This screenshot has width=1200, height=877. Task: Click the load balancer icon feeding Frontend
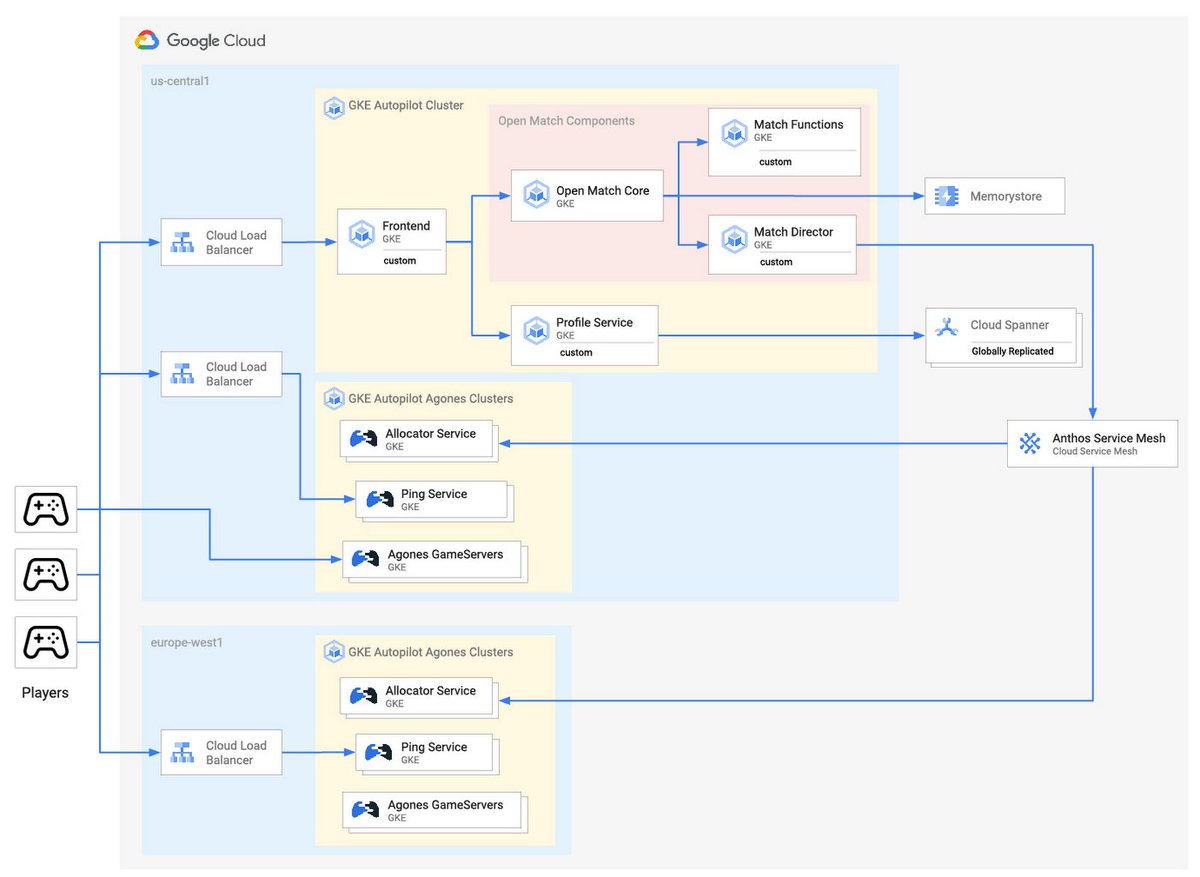pyautogui.click(x=182, y=242)
